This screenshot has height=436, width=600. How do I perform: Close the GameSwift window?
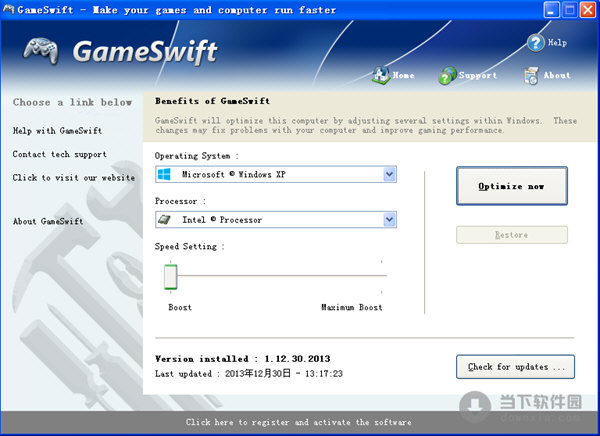pyautogui.click(x=588, y=10)
